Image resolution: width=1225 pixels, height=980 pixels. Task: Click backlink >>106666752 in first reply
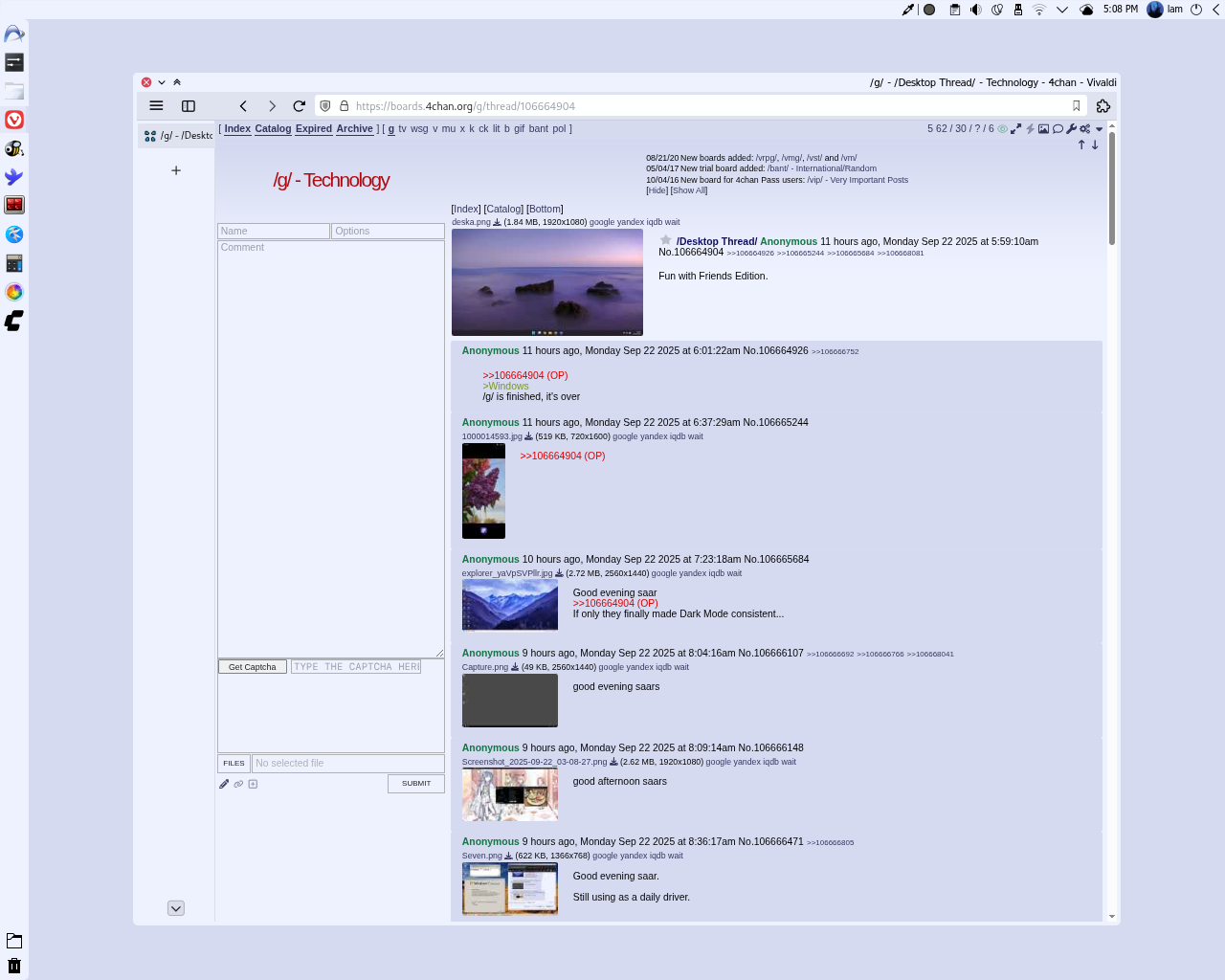[x=835, y=352]
